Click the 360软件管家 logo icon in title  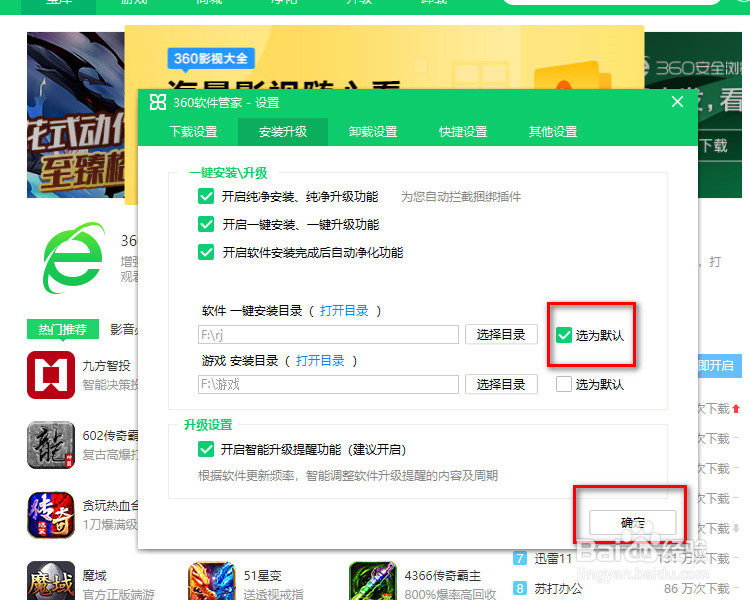158,102
